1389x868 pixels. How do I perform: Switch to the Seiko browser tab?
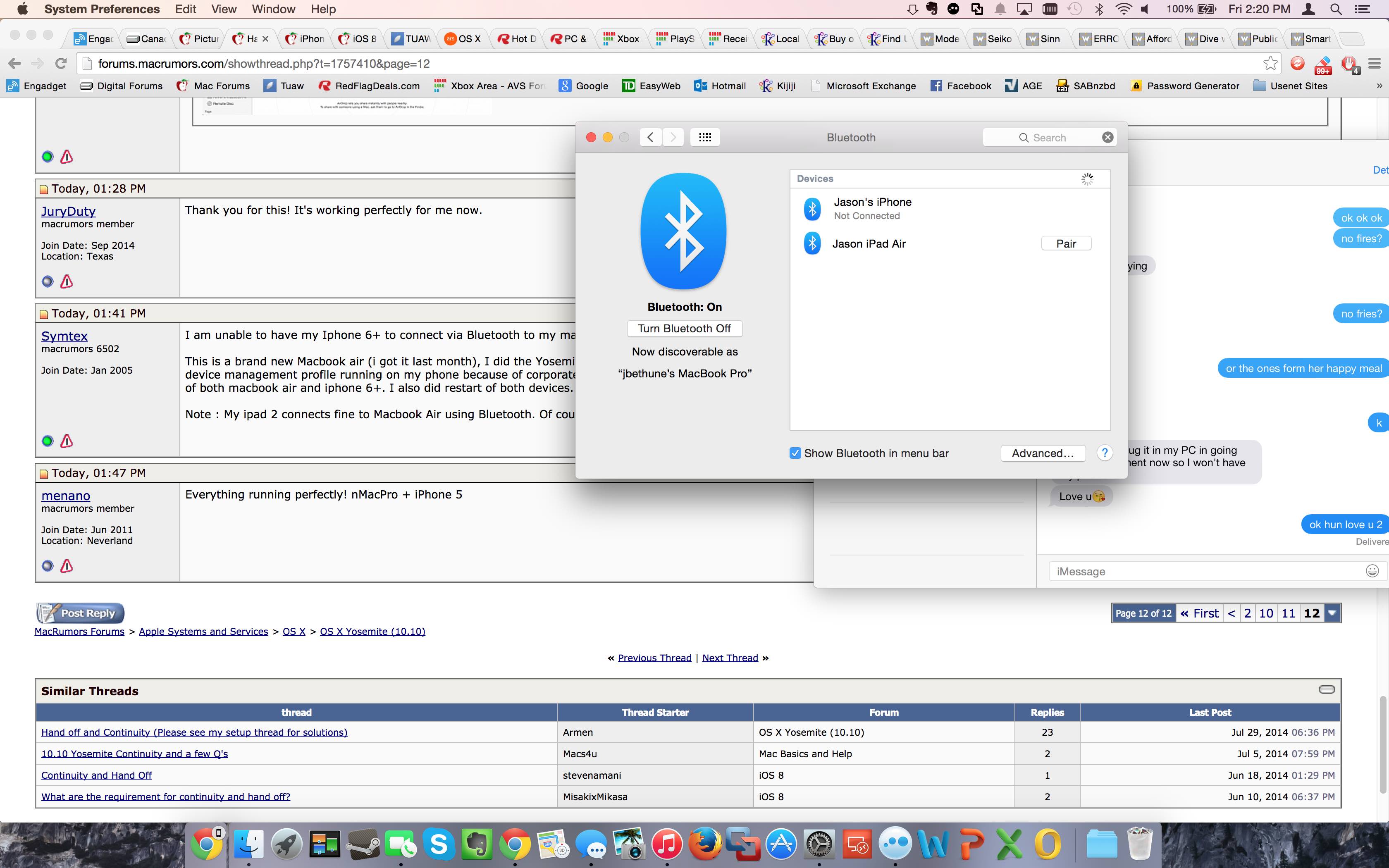coord(993,38)
